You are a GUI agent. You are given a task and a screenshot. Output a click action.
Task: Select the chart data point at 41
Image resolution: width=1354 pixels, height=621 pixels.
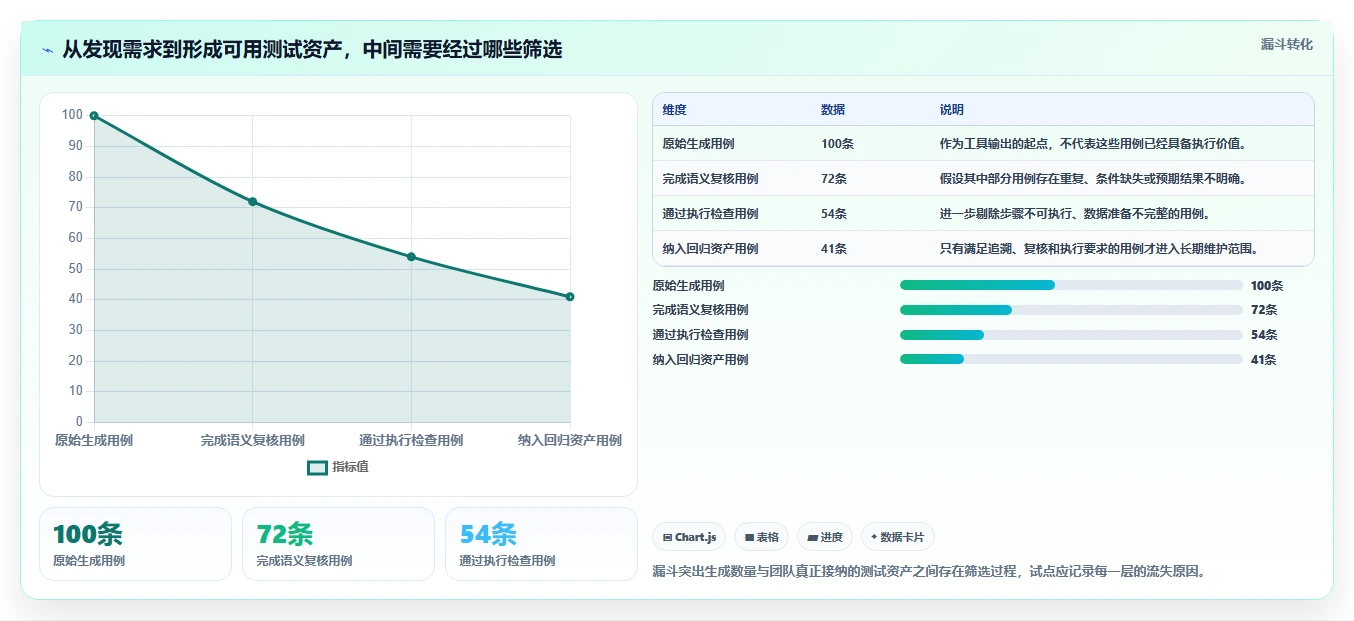(x=570, y=297)
